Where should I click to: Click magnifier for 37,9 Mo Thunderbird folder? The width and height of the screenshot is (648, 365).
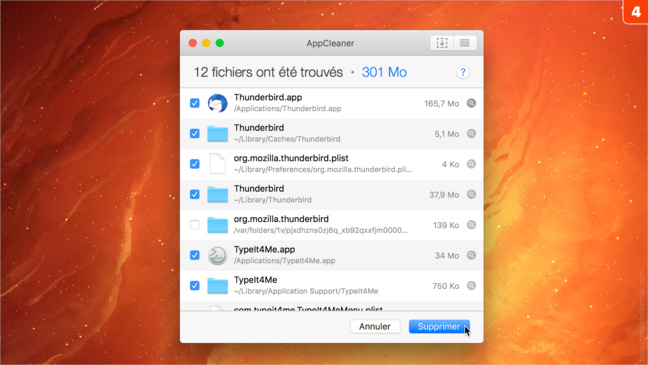[471, 194]
